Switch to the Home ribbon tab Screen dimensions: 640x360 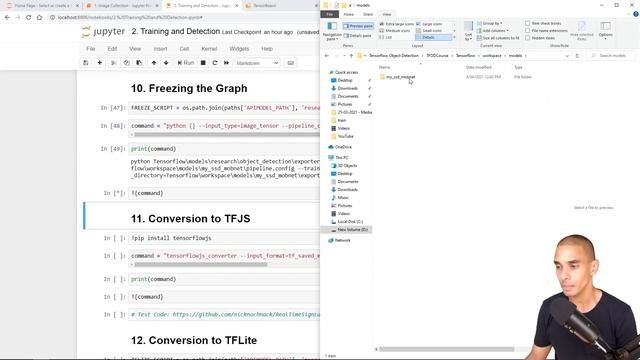(x=349, y=14)
